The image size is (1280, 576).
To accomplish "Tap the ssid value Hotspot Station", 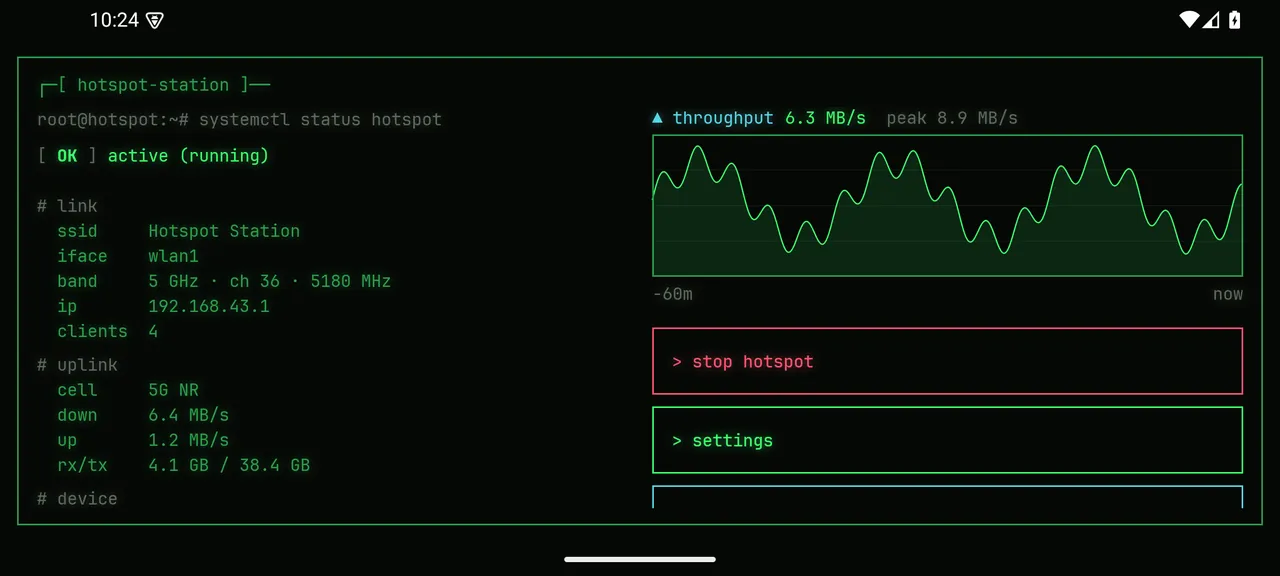I will pyautogui.click(x=224, y=231).
